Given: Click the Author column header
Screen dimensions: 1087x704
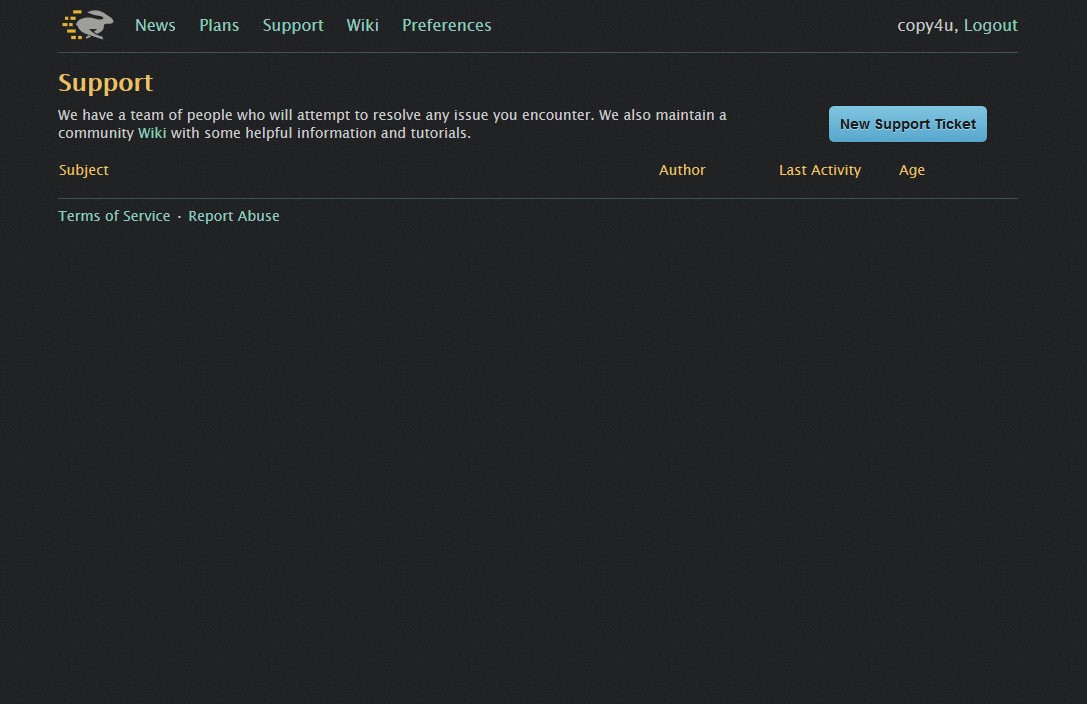Looking at the screenshot, I should point(682,170).
